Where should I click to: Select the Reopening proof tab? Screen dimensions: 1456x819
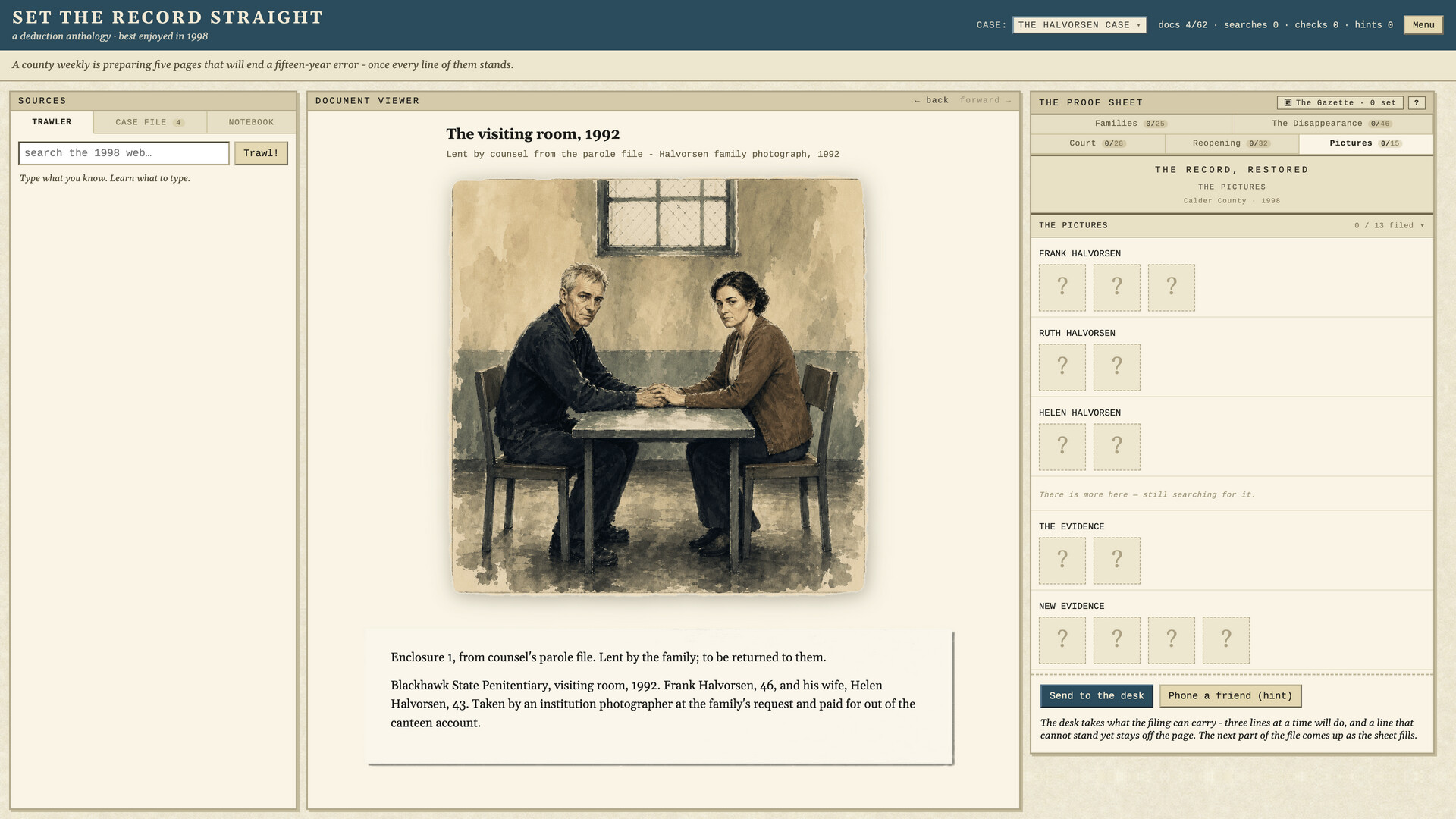pos(1232,143)
